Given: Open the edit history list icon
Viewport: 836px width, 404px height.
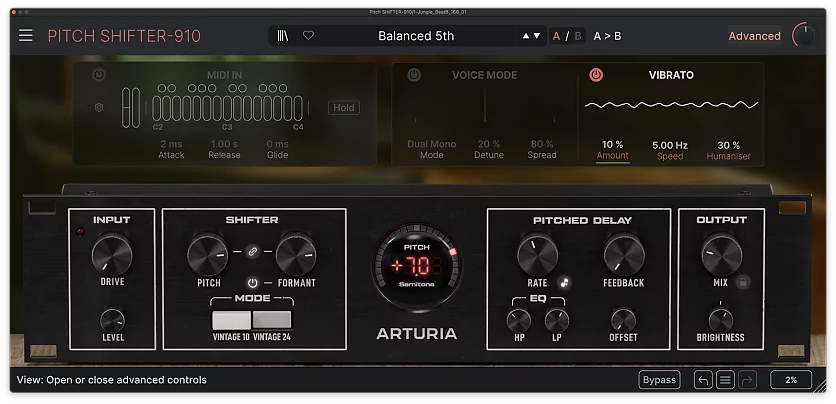Looking at the screenshot, I should point(725,380).
